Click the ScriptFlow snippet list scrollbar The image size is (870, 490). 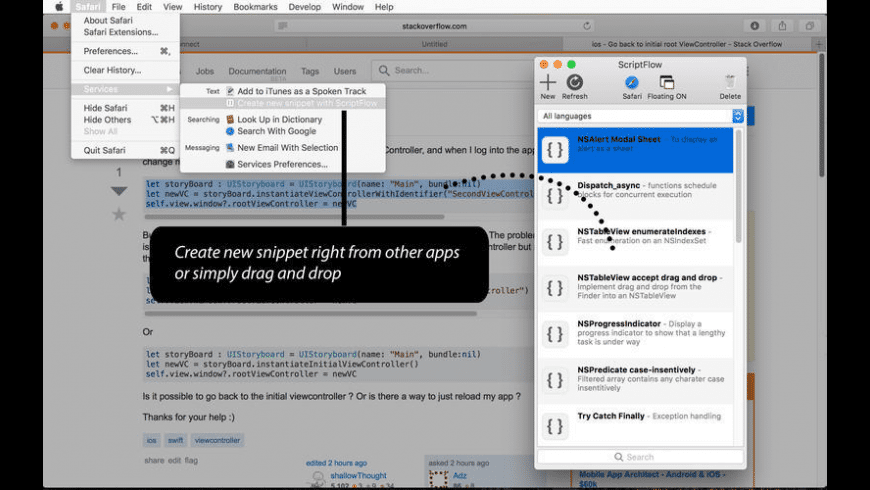[738, 186]
